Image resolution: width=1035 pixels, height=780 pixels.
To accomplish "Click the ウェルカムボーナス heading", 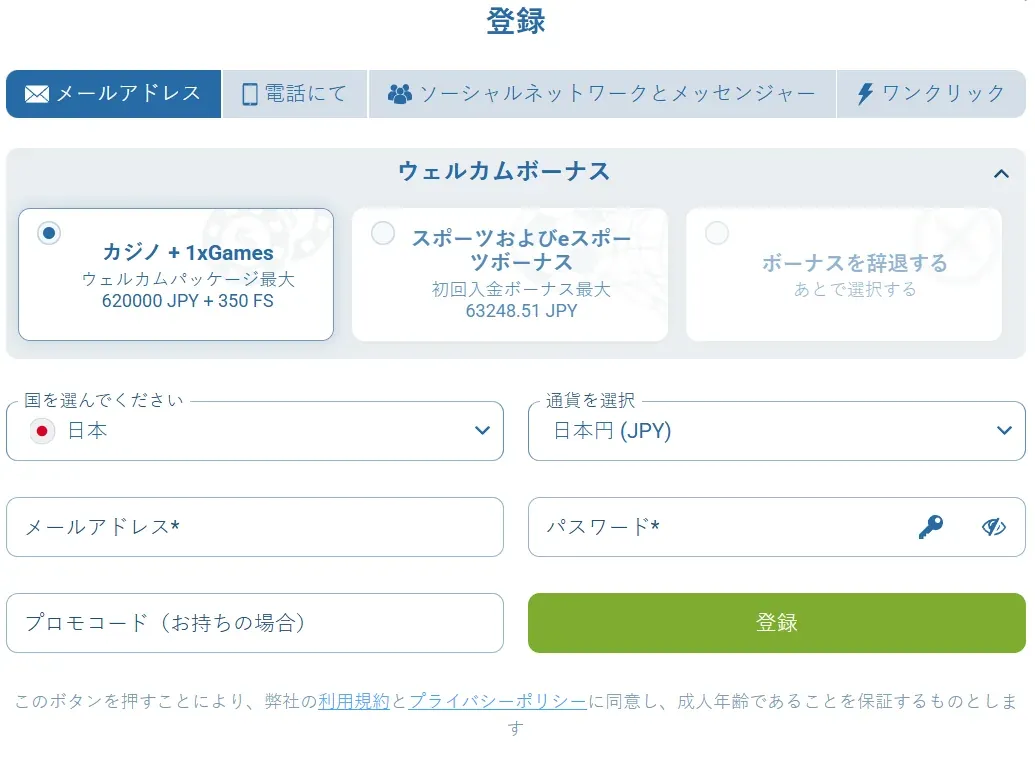I will 504,171.
